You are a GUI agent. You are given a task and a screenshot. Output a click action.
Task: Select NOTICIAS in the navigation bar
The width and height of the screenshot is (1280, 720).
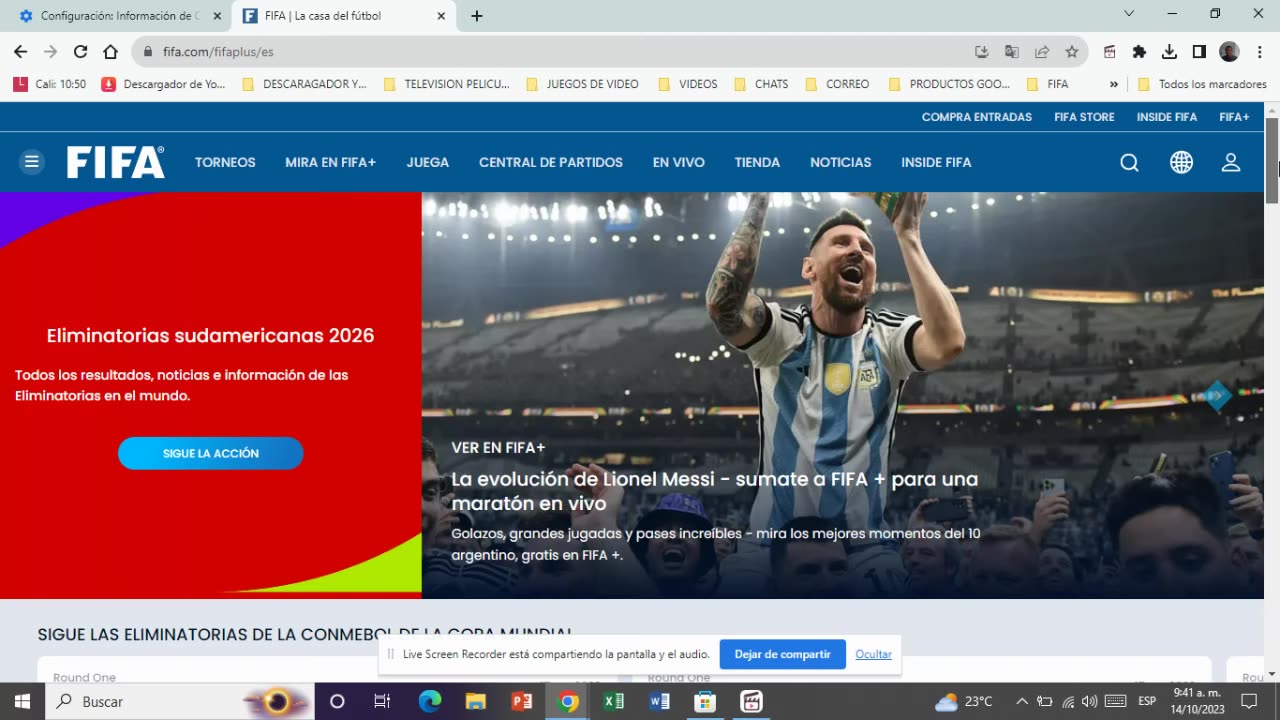point(841,162)
